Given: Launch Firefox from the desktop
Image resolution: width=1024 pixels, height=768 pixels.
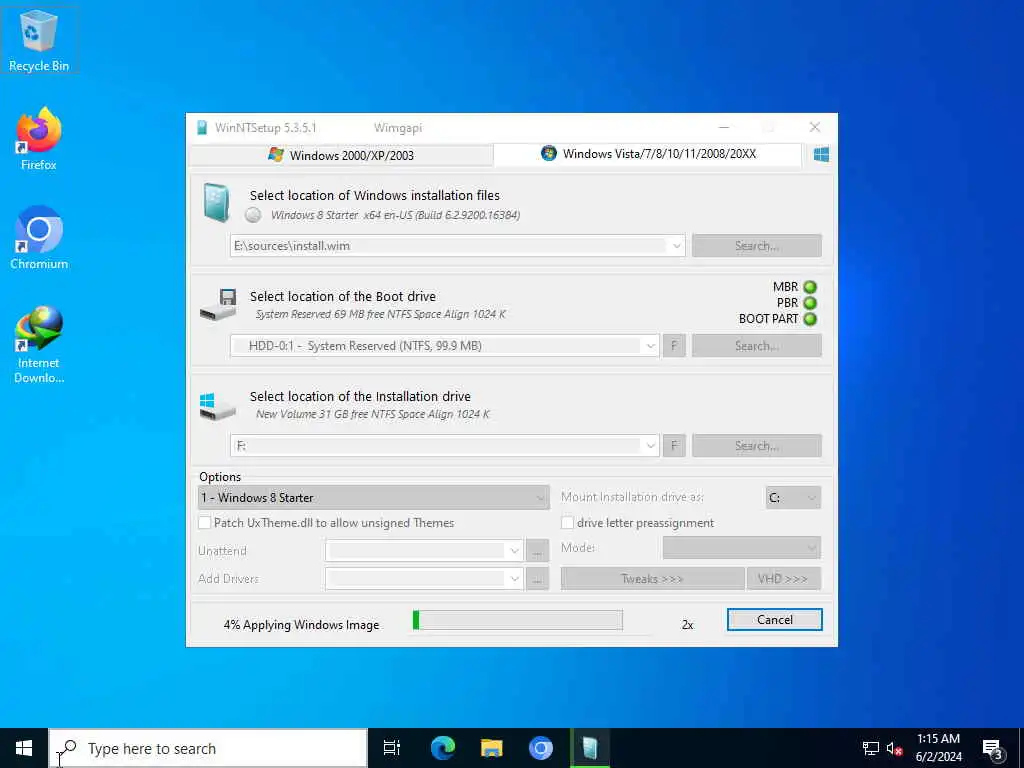Looking at the screenshot, I should (x=39, y=139).
